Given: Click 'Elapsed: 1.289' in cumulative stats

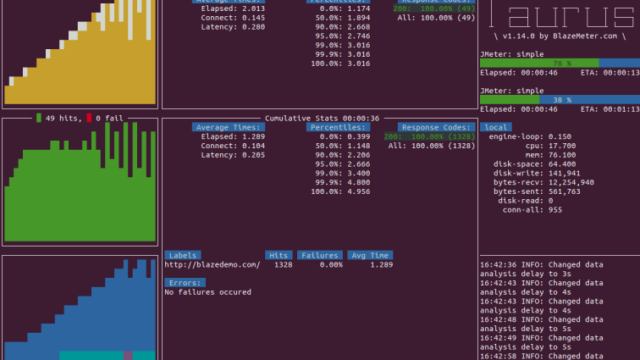Looking at the screenshot, I should tap(233, 137).
